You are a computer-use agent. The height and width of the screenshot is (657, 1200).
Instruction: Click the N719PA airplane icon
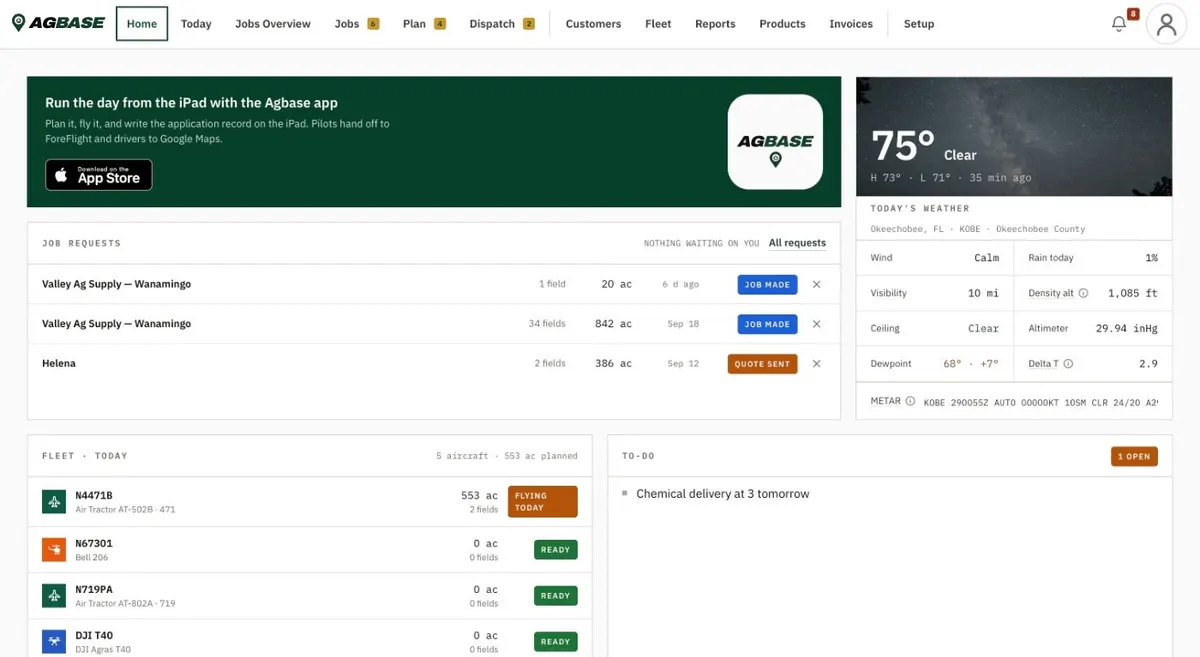click(x=54, y=596)
